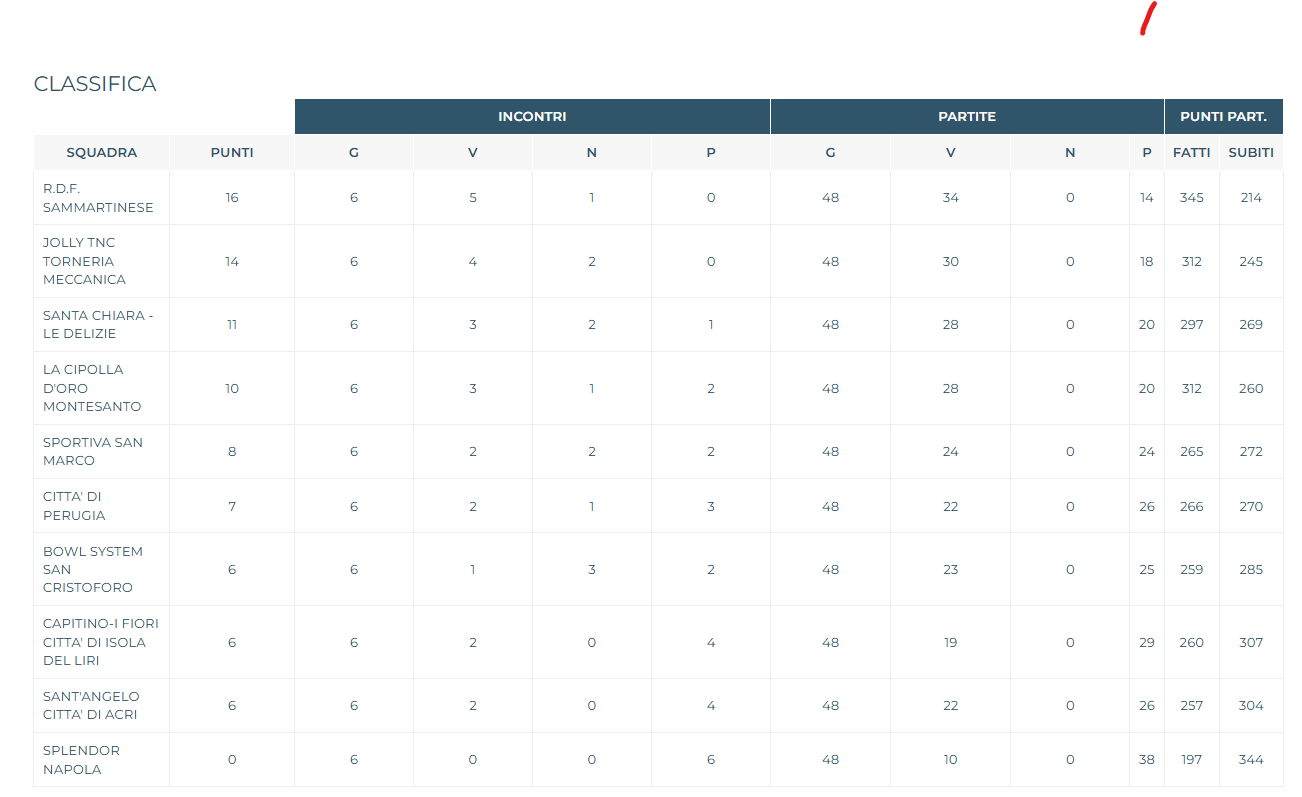The width and height of the screenshot is (1302, 797).
Task: Click partite won value 34 for Sammartinese
Action: click(950, 198)
